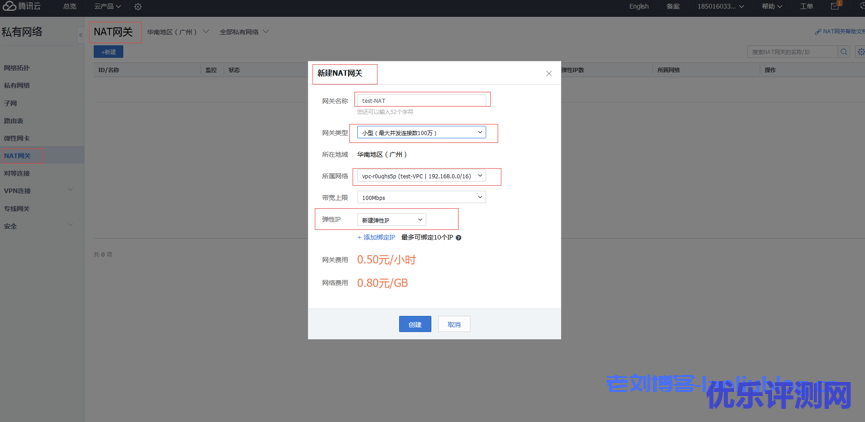Click the Tencent Cloud logo
The image size is (865, 422).
23,7
